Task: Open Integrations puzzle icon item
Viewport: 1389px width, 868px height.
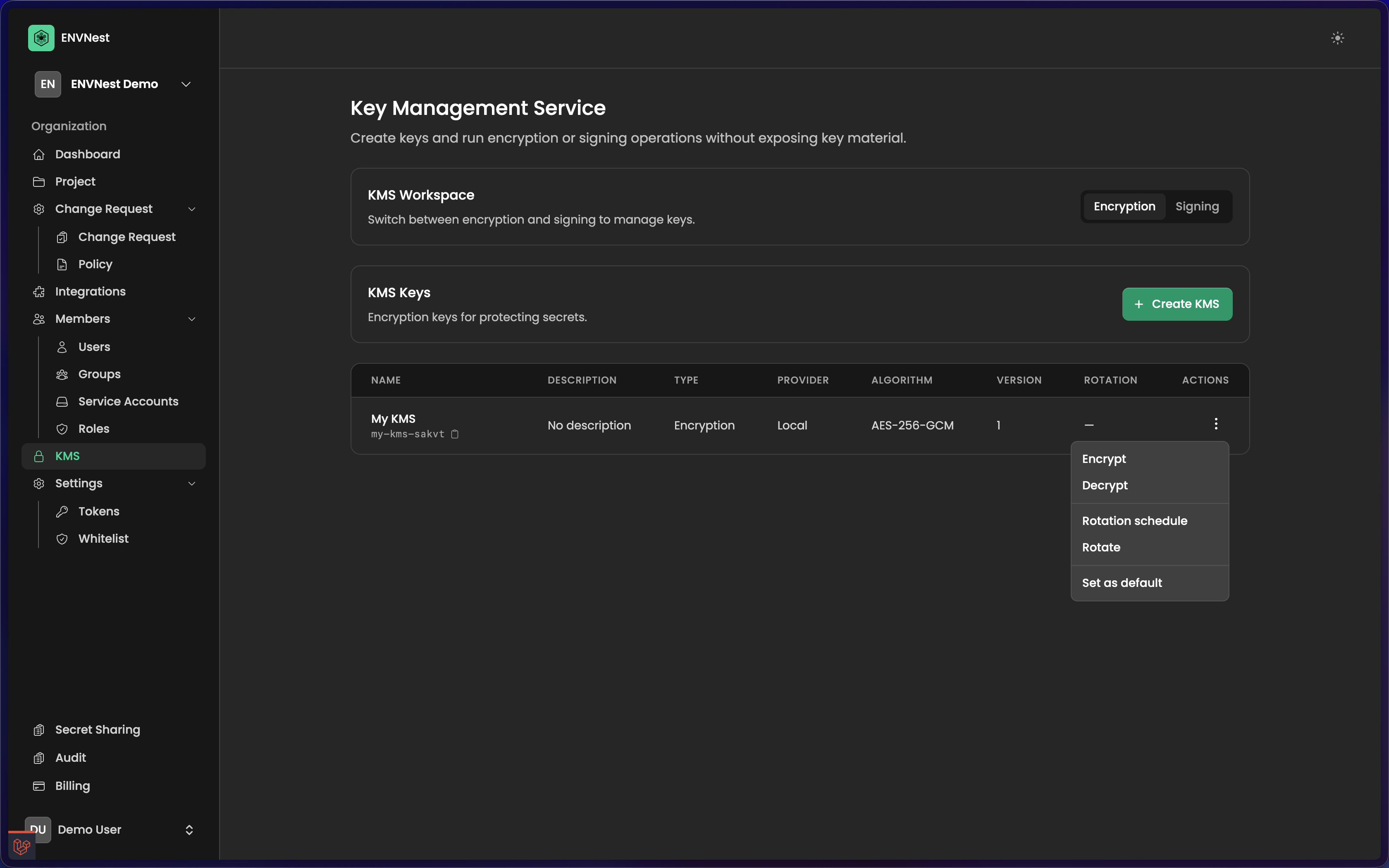Action: [39, 292]
